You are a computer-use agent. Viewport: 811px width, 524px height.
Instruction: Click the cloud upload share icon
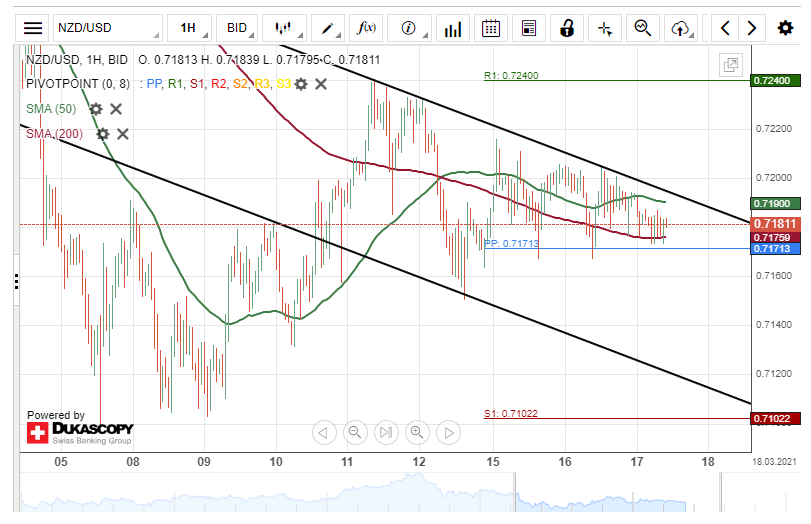tap(682, 28)
